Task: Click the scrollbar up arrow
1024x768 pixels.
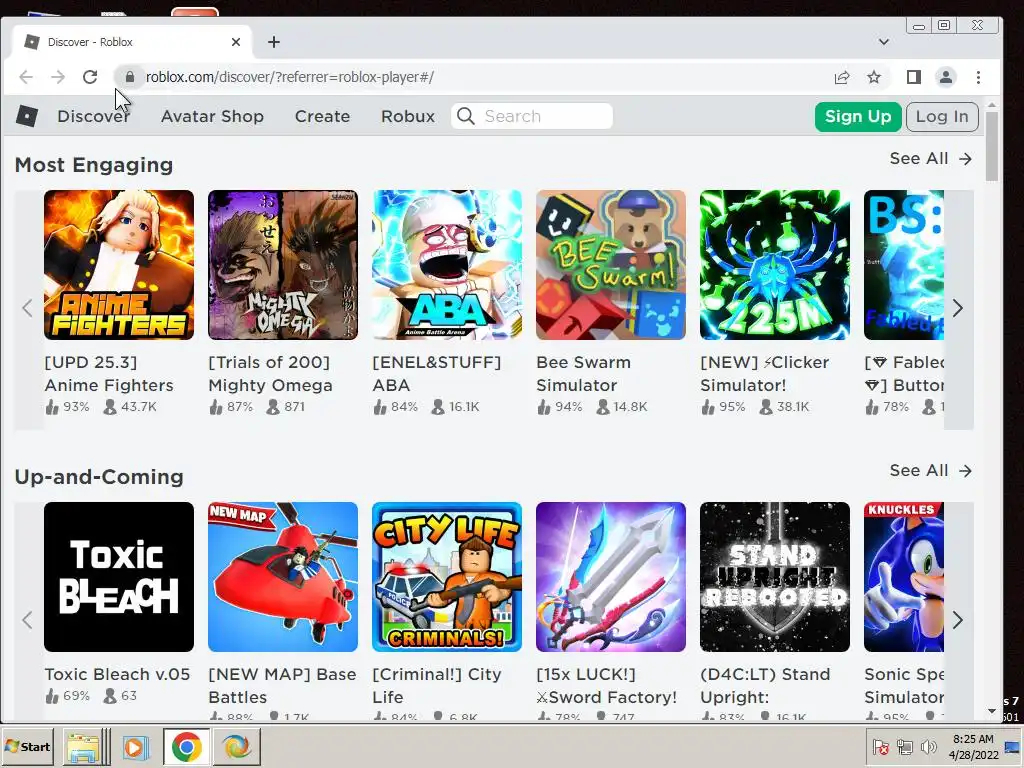Action: point(991,104)
